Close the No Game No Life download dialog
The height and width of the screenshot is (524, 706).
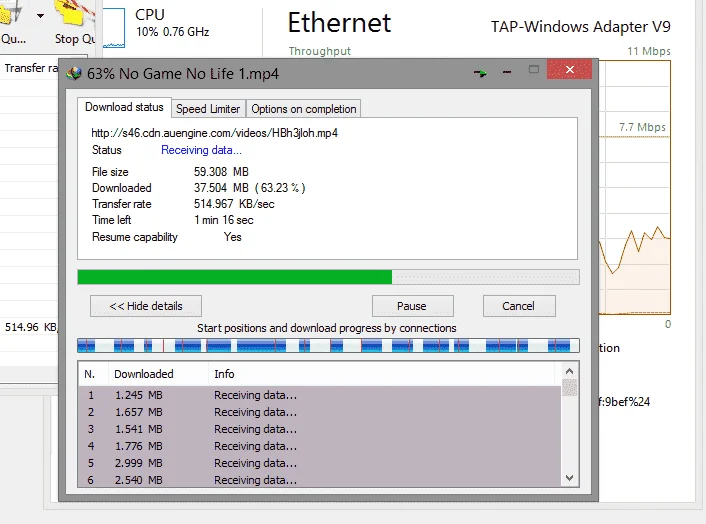tap(570, 69)
